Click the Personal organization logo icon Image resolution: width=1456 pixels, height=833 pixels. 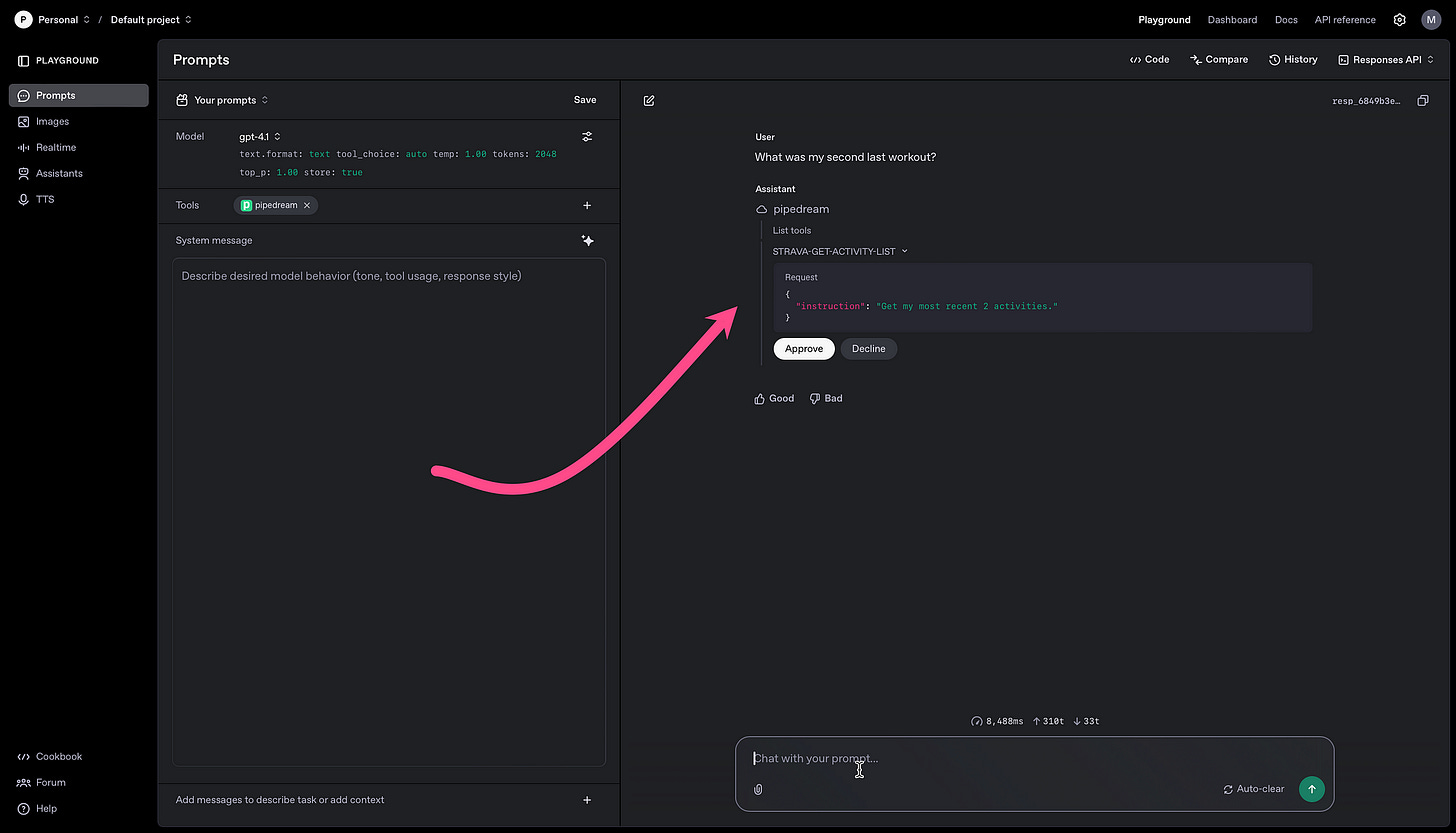tap(23, 20)
